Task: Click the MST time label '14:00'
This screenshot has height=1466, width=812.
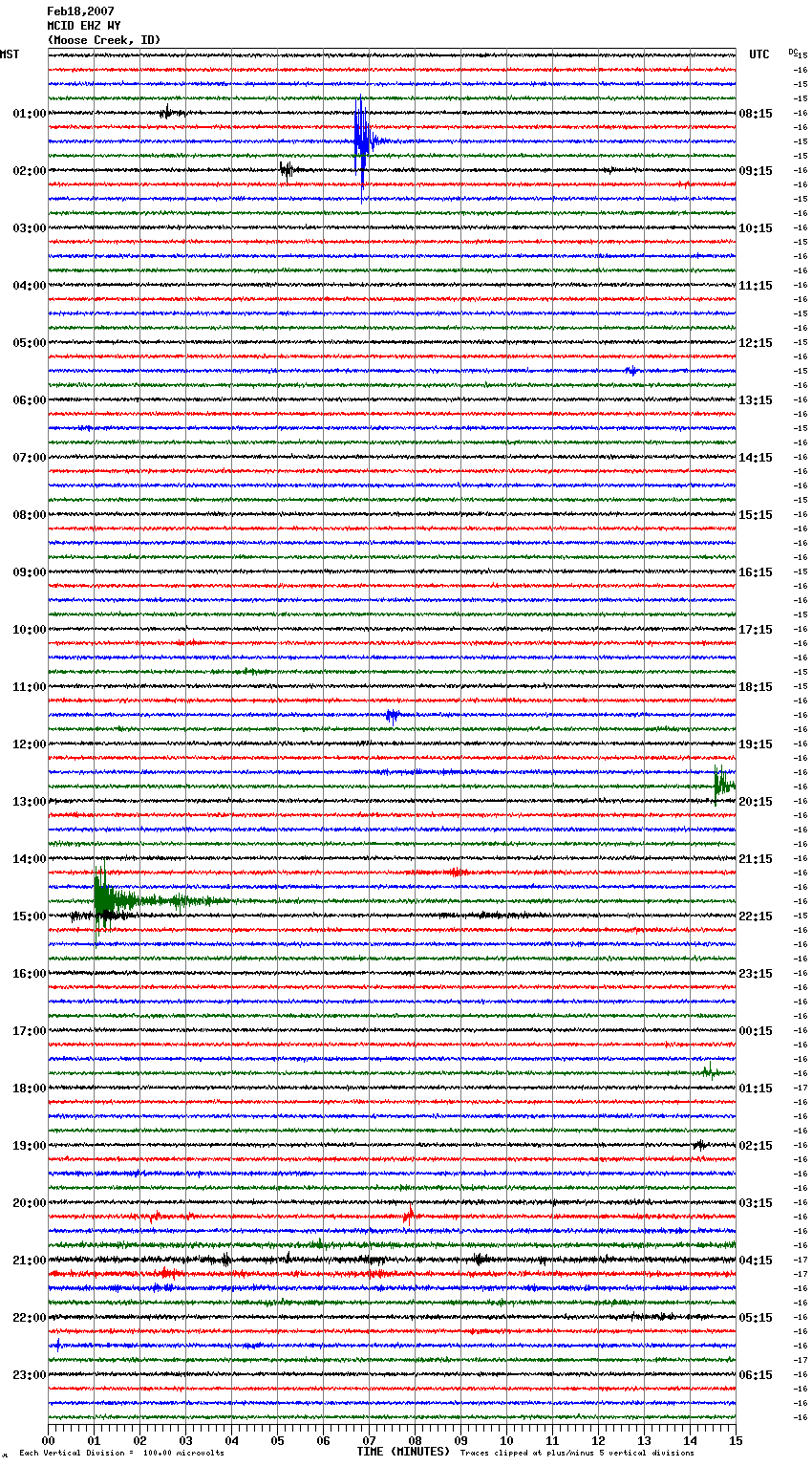Action: (30, 859)
